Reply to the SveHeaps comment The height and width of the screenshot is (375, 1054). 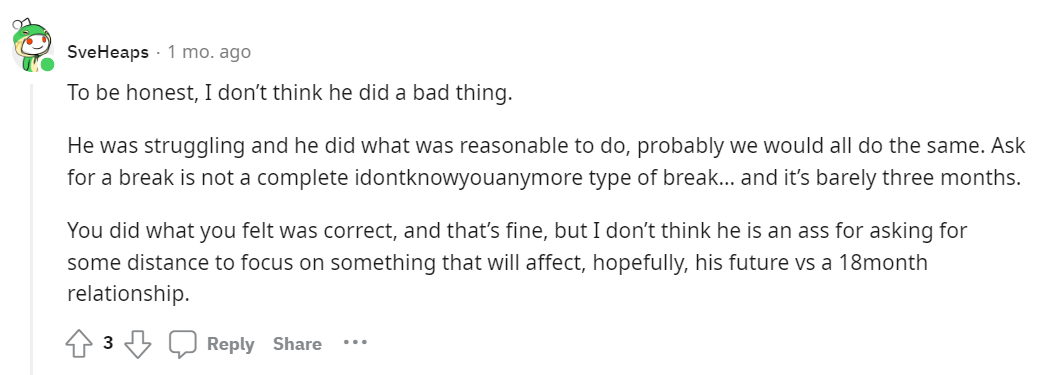[231, 344]
